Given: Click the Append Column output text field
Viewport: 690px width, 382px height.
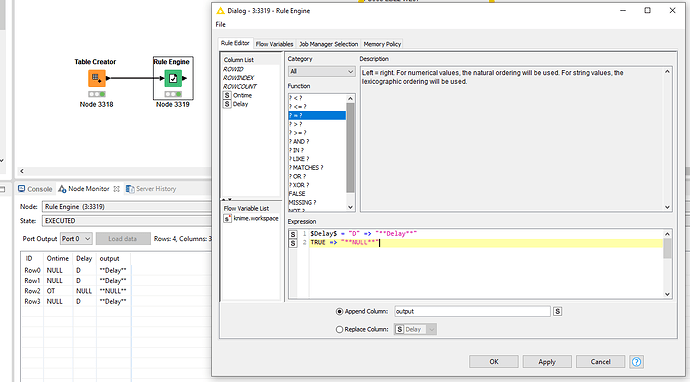Looking at the screenshot, I should 472,311.
